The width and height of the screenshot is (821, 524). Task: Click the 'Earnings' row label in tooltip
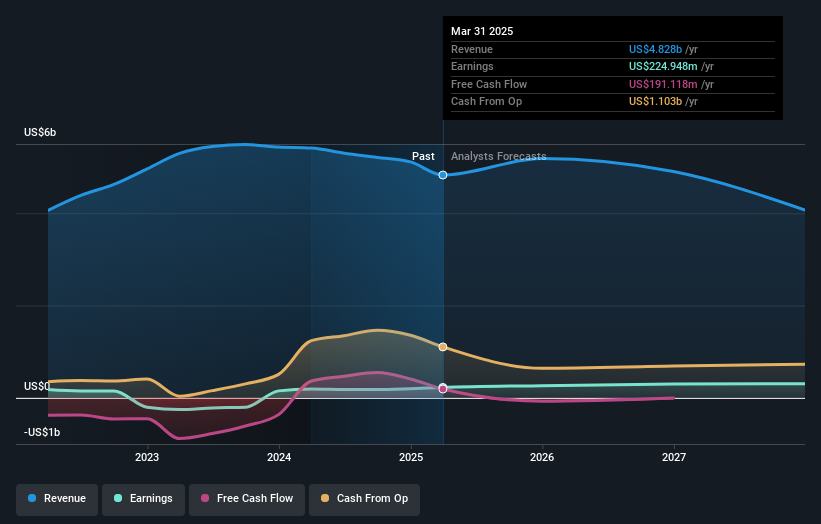pyautogui.click(x=472, y=66)
